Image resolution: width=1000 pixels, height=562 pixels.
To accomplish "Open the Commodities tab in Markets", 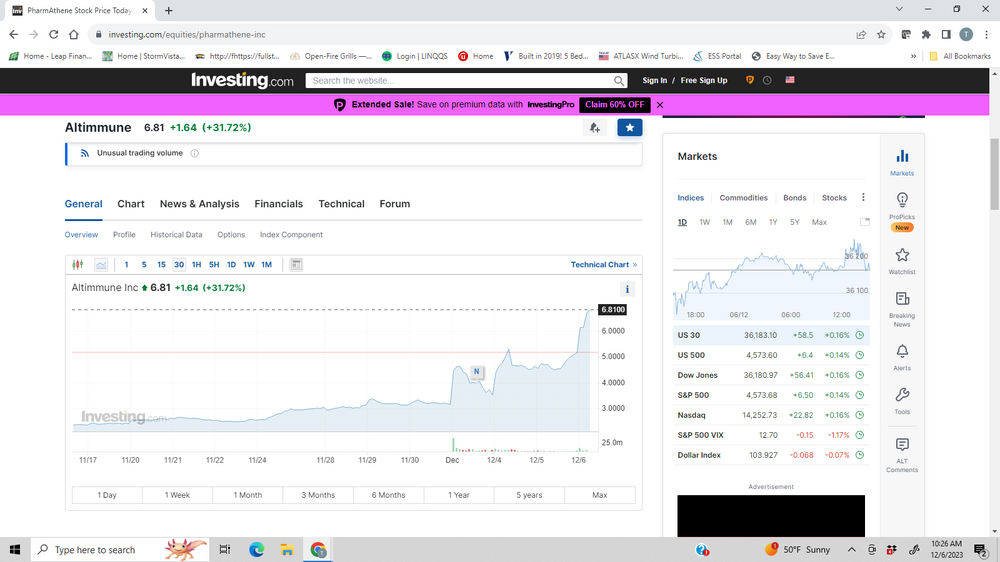I will (x=743, y=198).
